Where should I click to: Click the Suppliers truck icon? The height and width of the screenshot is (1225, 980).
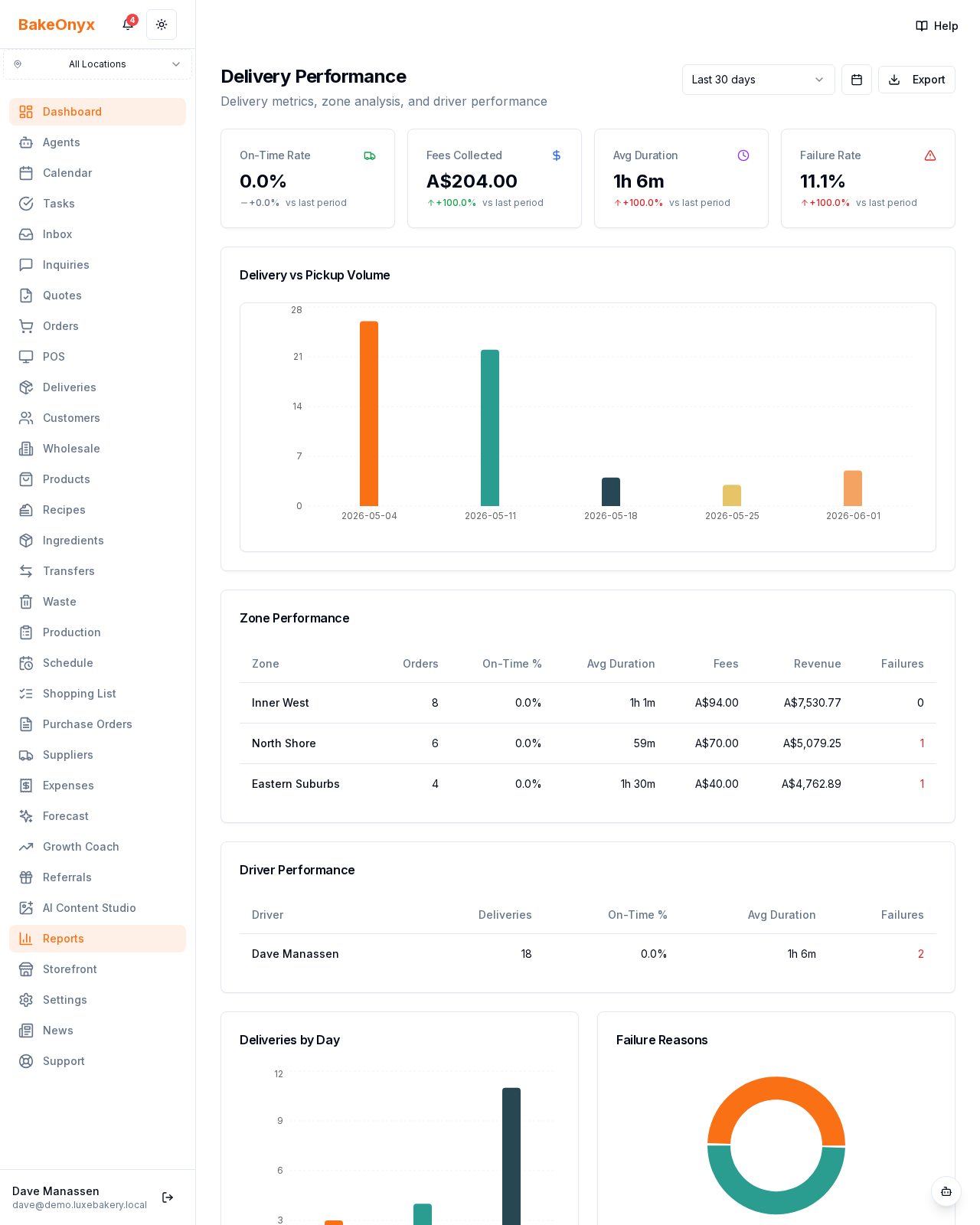coord(26,755)
